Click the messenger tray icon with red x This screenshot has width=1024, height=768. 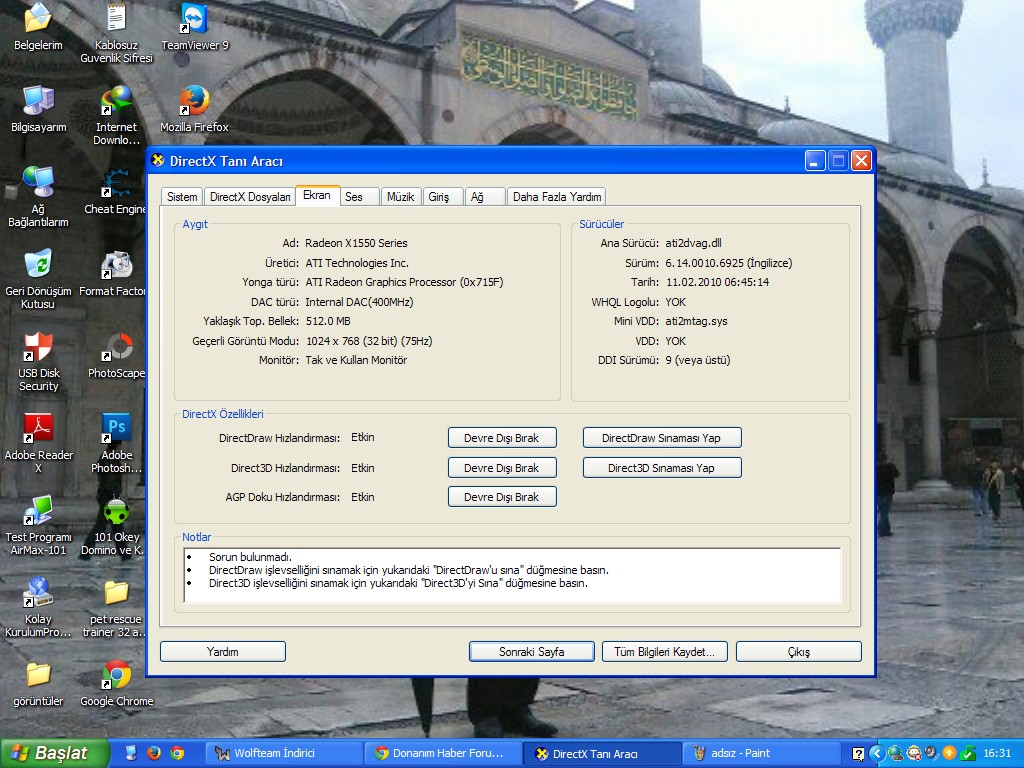pos(914,753)
